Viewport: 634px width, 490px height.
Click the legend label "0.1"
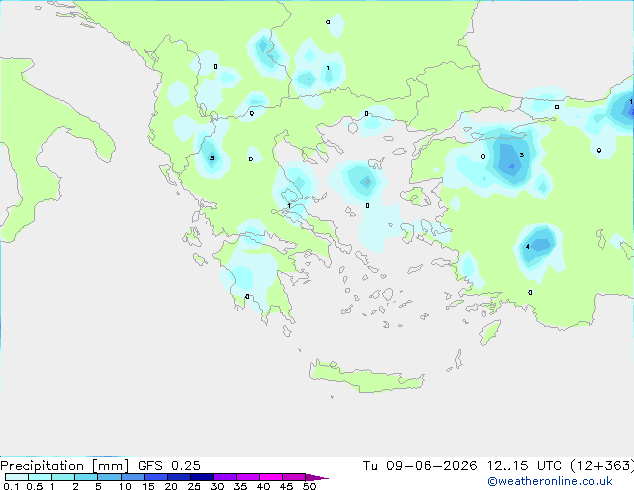11,486
